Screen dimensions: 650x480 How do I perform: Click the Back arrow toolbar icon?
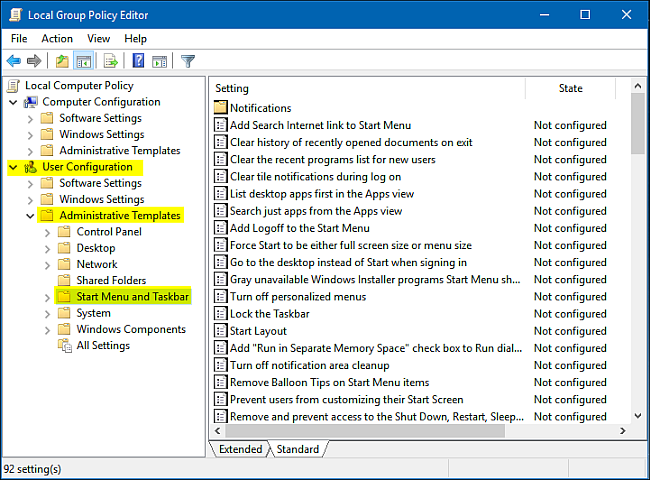(x=14, y=61)
